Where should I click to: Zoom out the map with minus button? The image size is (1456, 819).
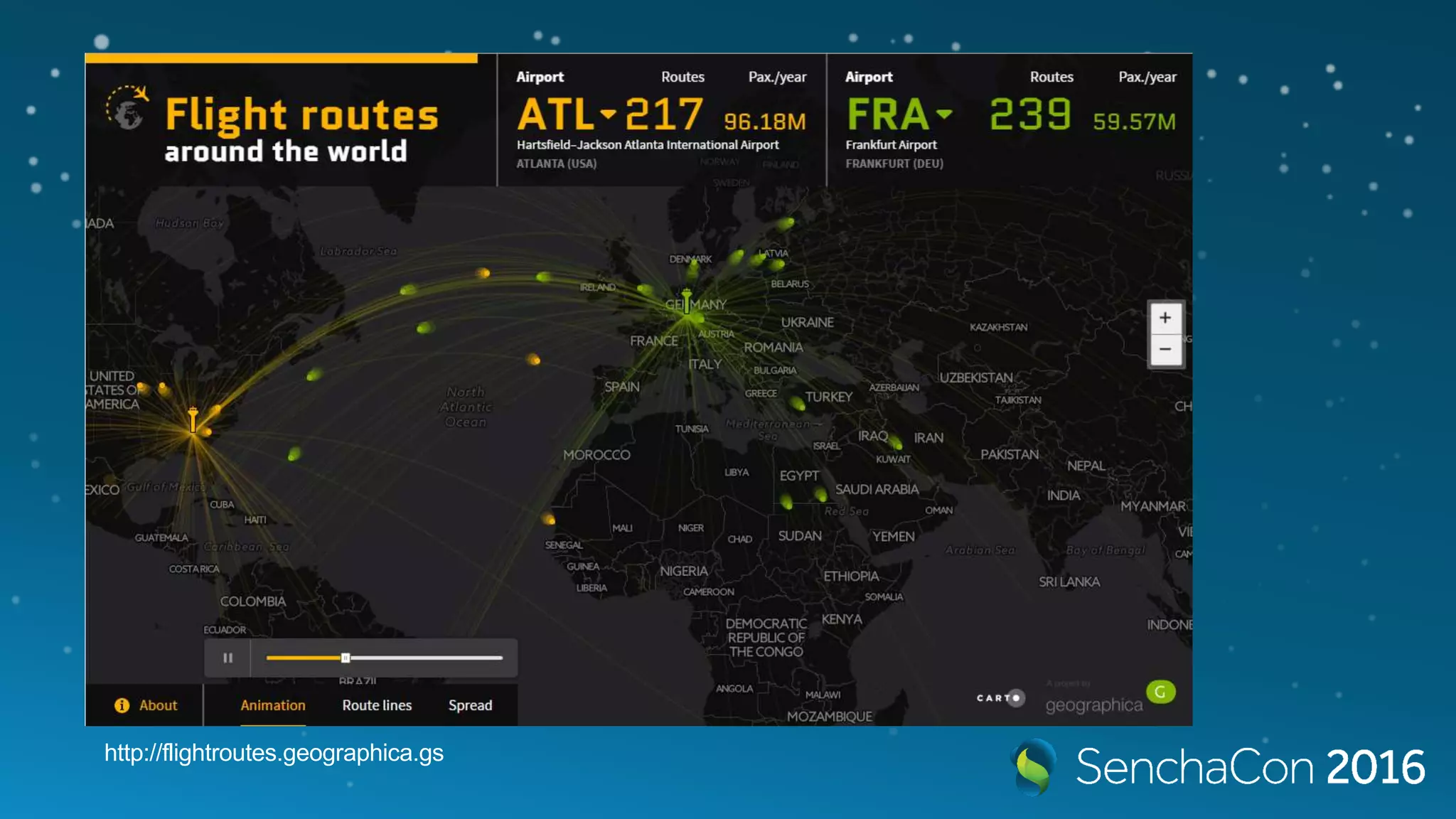pyautogui.click(x=1165, y=349)
